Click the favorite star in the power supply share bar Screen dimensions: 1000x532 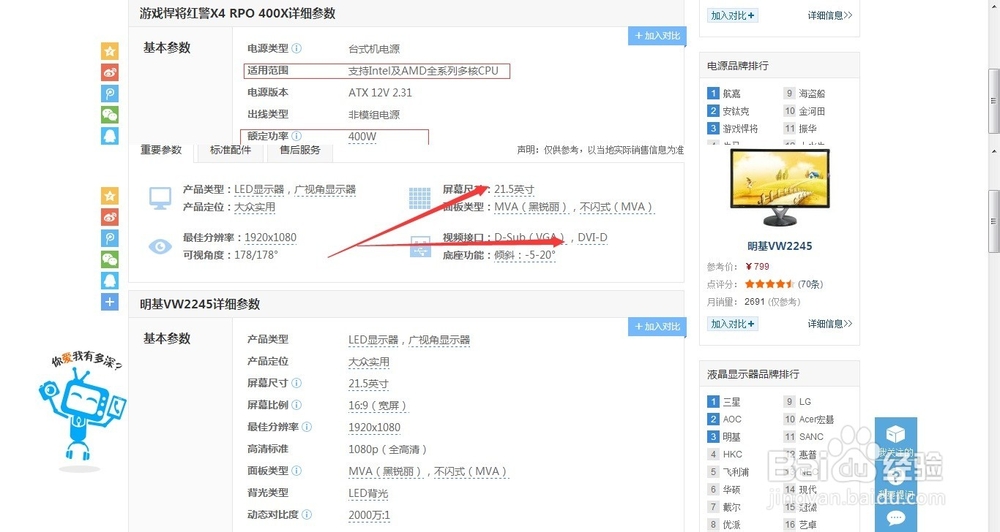[110, 51]
